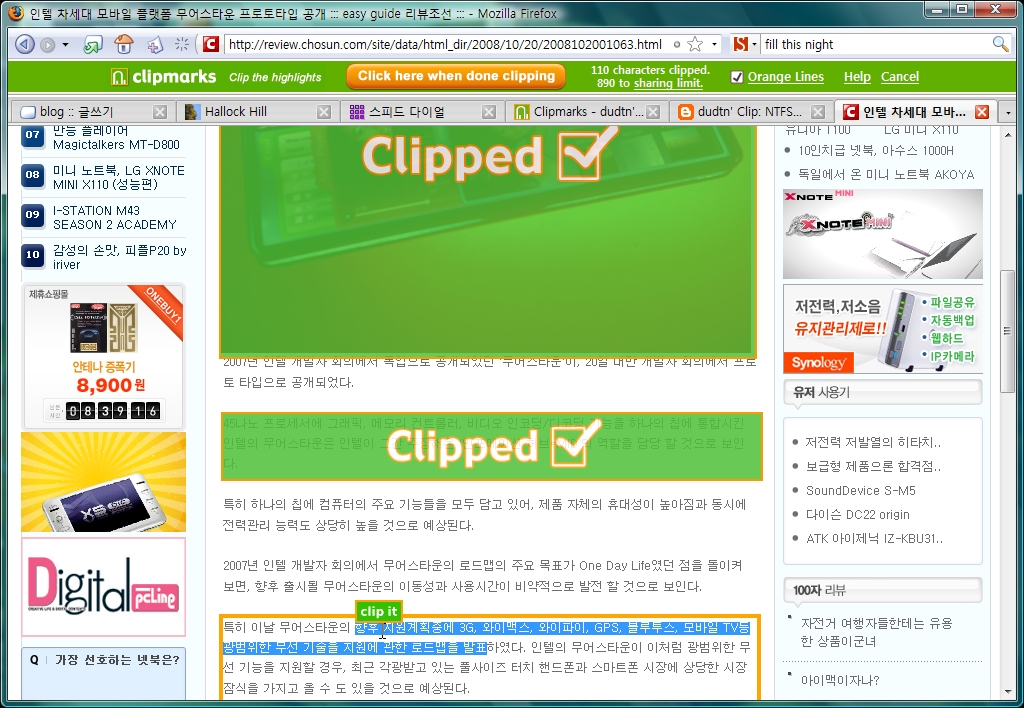The image size is (1024, 708).
Task: Open '독일에서 온 미니 노트북 AKOYA' link
Action: [x=886, y=175]
